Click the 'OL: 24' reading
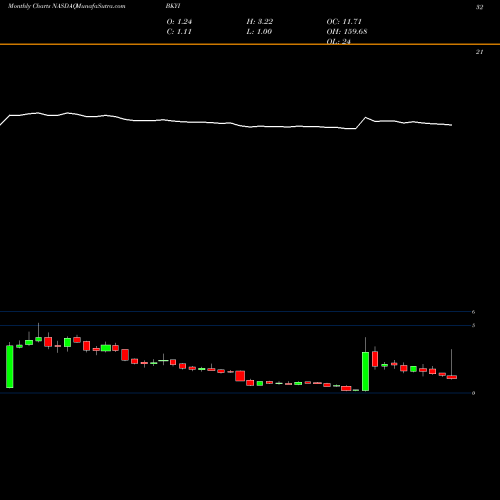Screen dimensions: 500x500 click(338, 41)
